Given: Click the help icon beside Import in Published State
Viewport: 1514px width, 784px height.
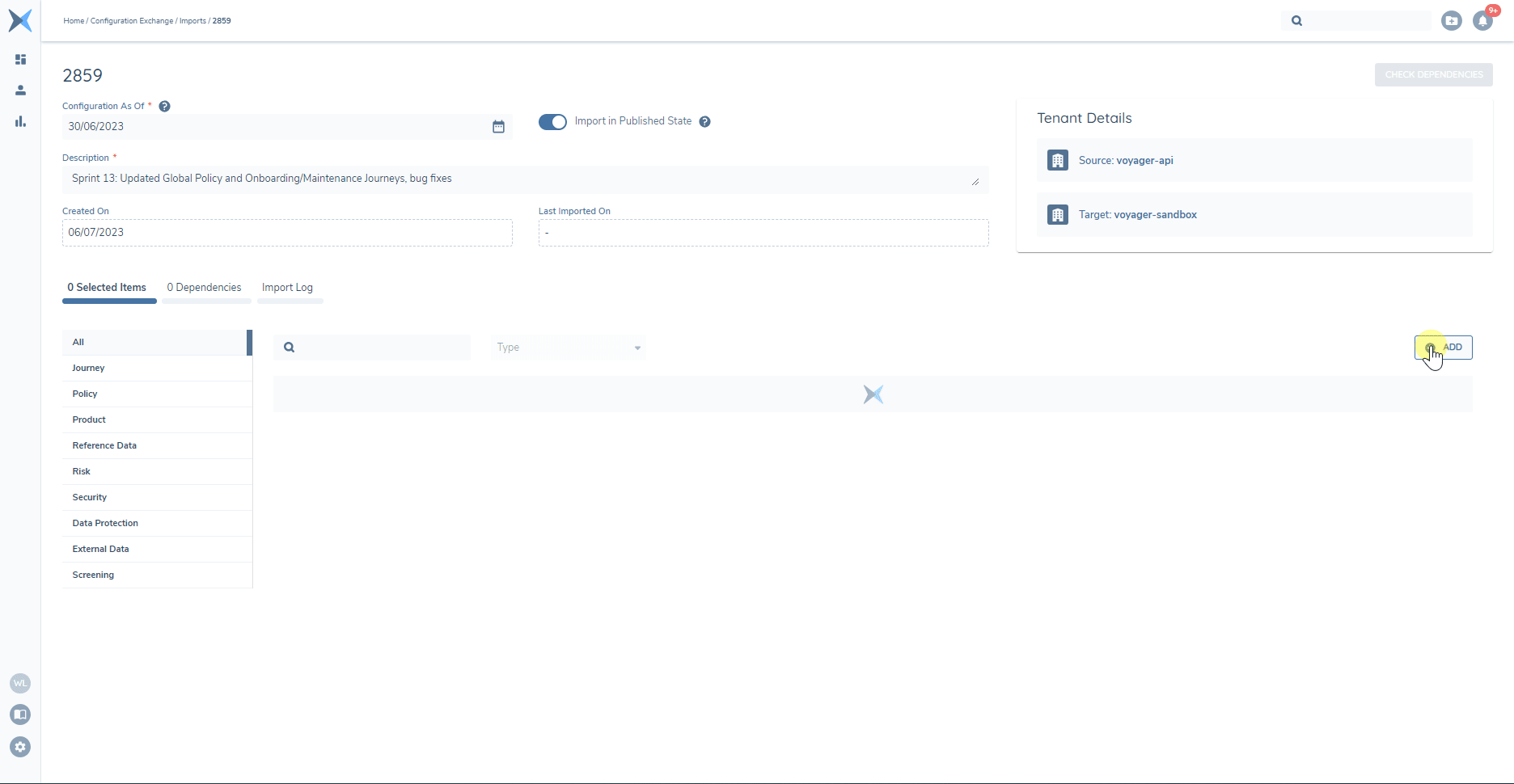Looking at the screenshot, I should tap(704, 121).
